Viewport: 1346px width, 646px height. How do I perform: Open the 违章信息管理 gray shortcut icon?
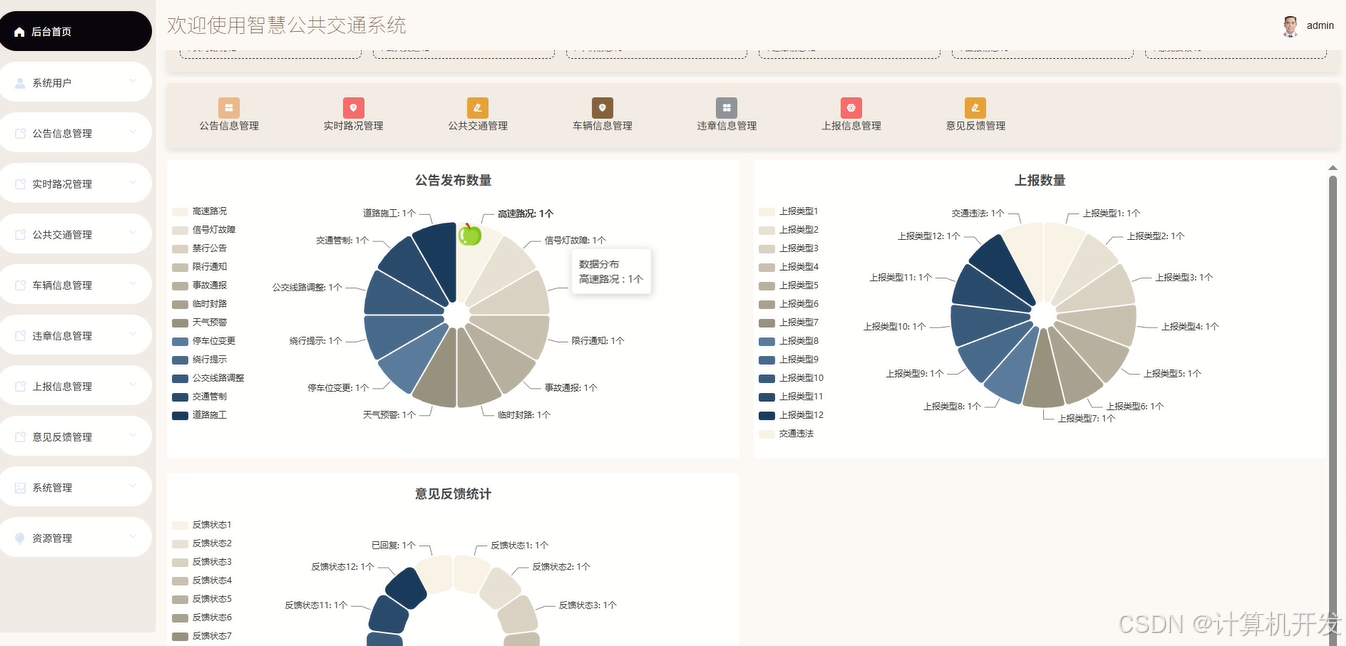click(x=727, y=108)
